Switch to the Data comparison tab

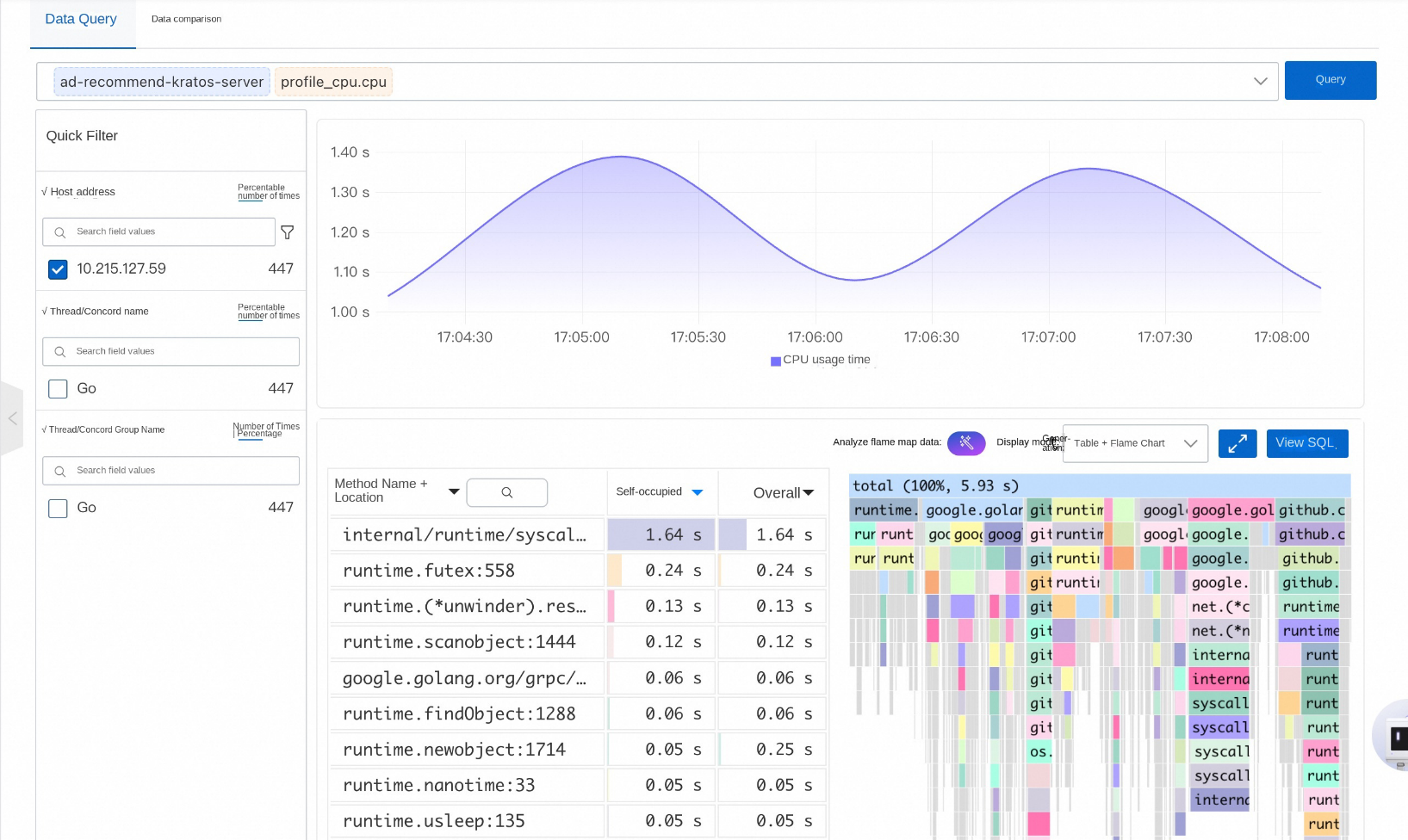[186, 19]
